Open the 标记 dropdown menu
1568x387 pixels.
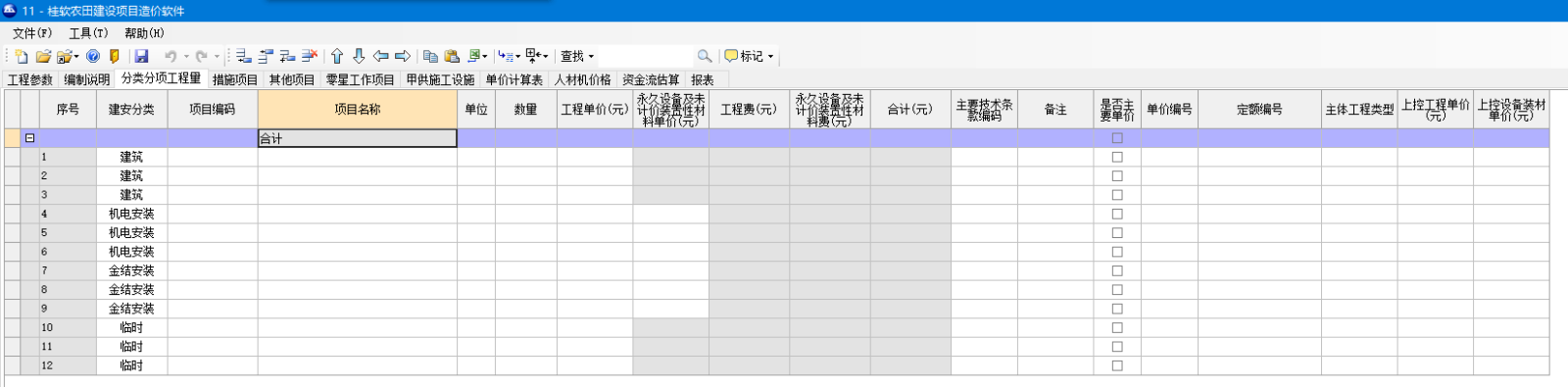click(x=750, y=57)
